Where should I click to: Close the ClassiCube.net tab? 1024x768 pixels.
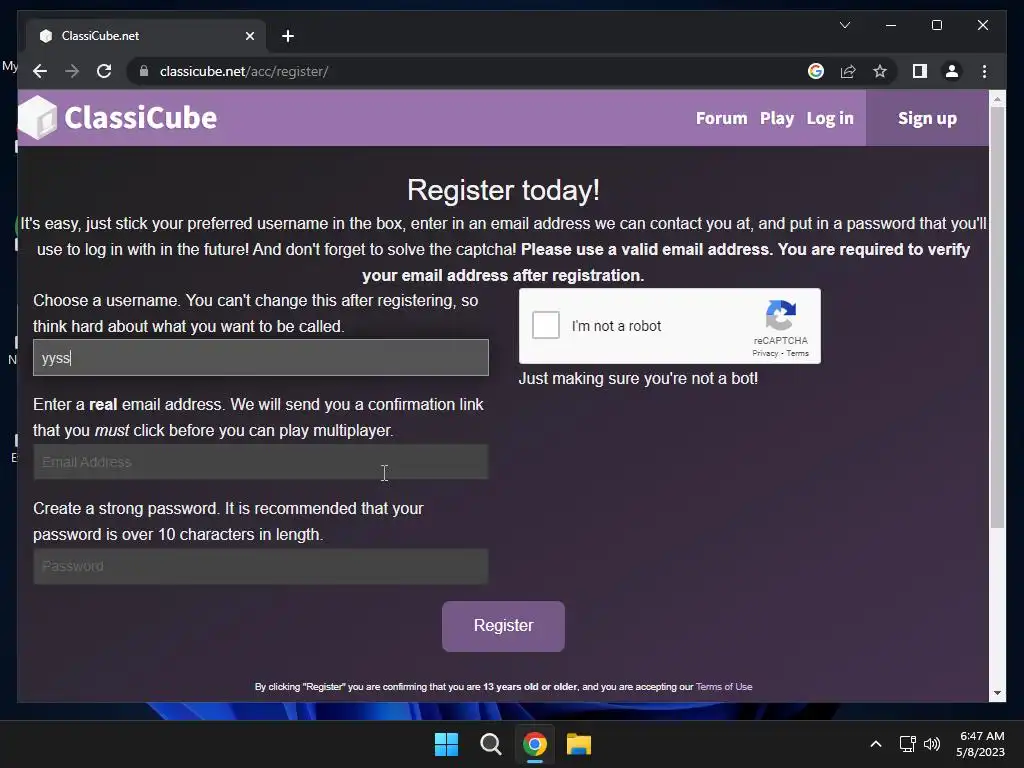249,36
